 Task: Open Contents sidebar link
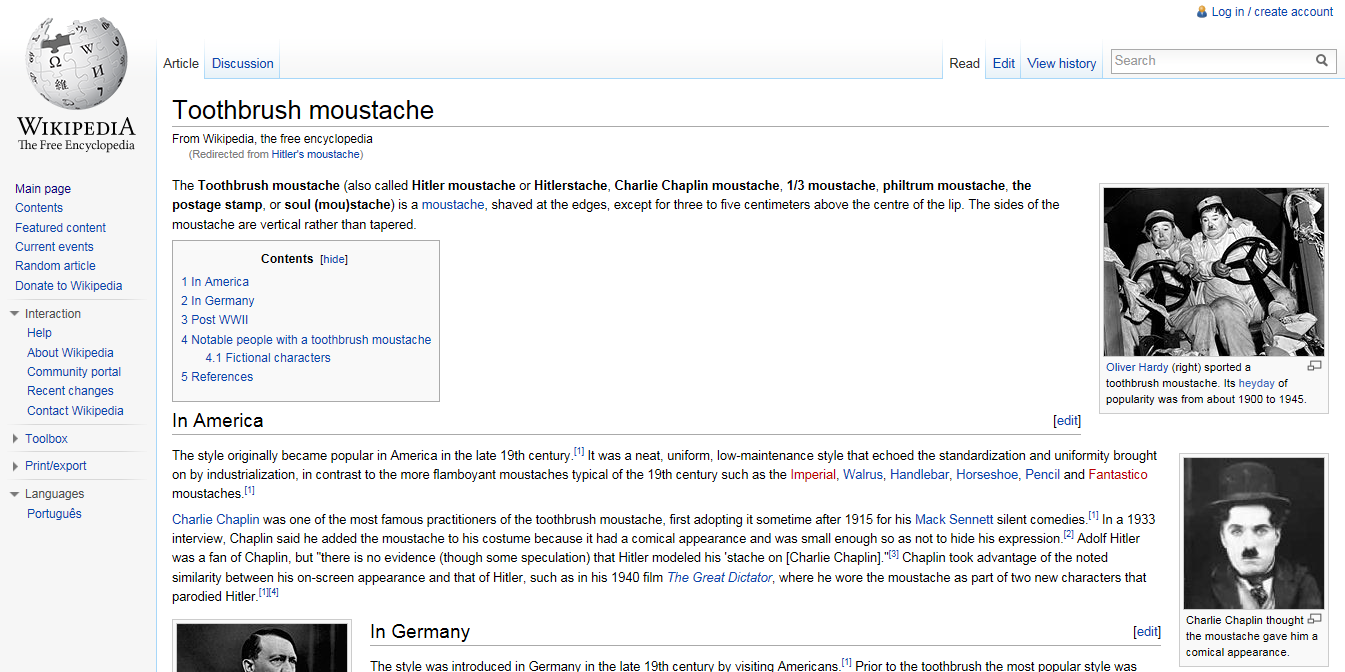[39, 208]
